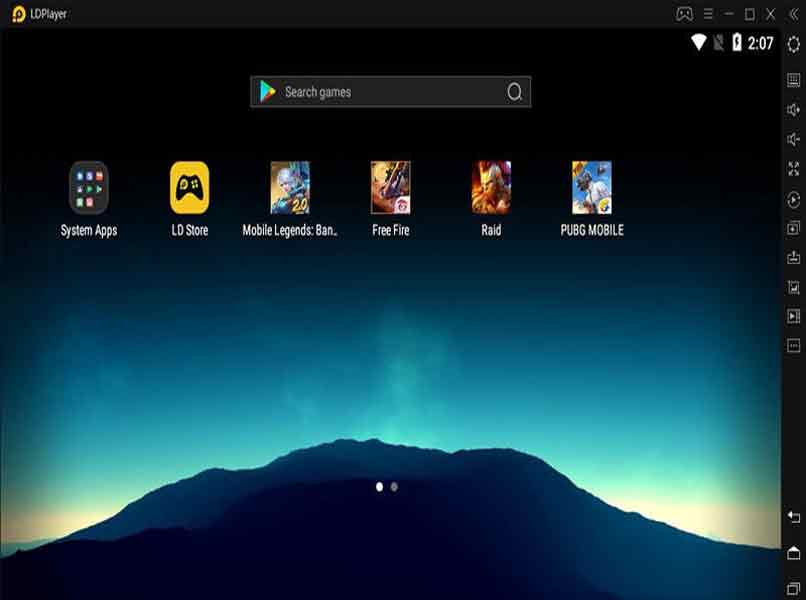Click the clock showing 2:07

tap(760, 43)
